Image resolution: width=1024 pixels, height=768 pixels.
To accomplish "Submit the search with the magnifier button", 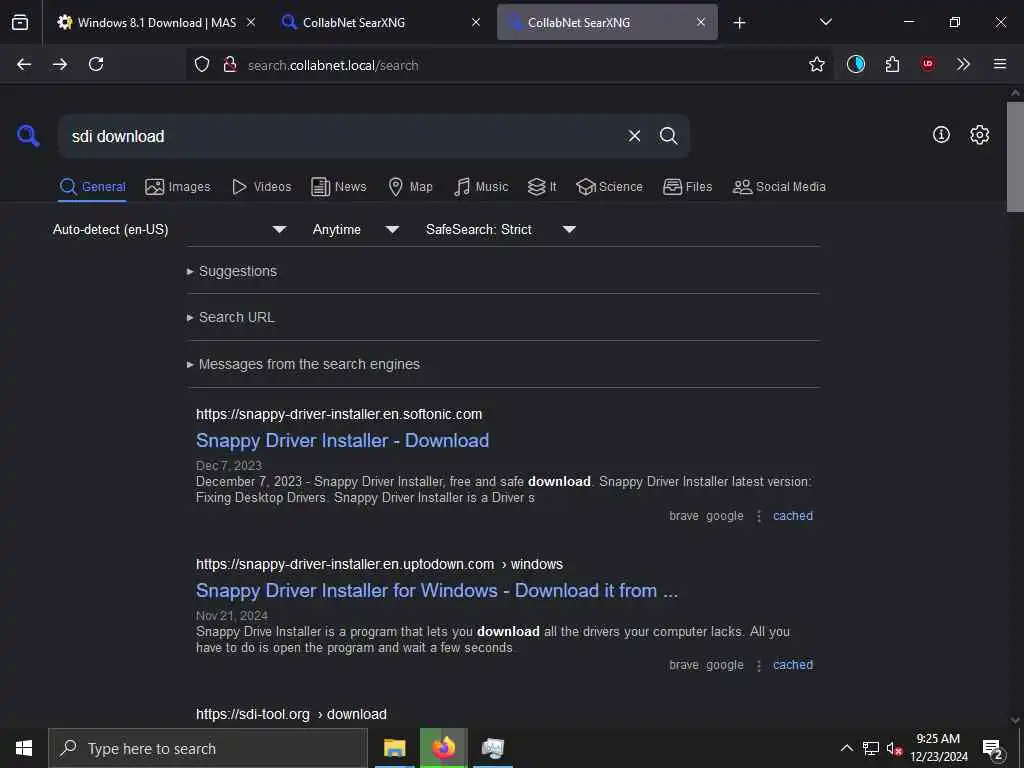I will tap(668, 136).
